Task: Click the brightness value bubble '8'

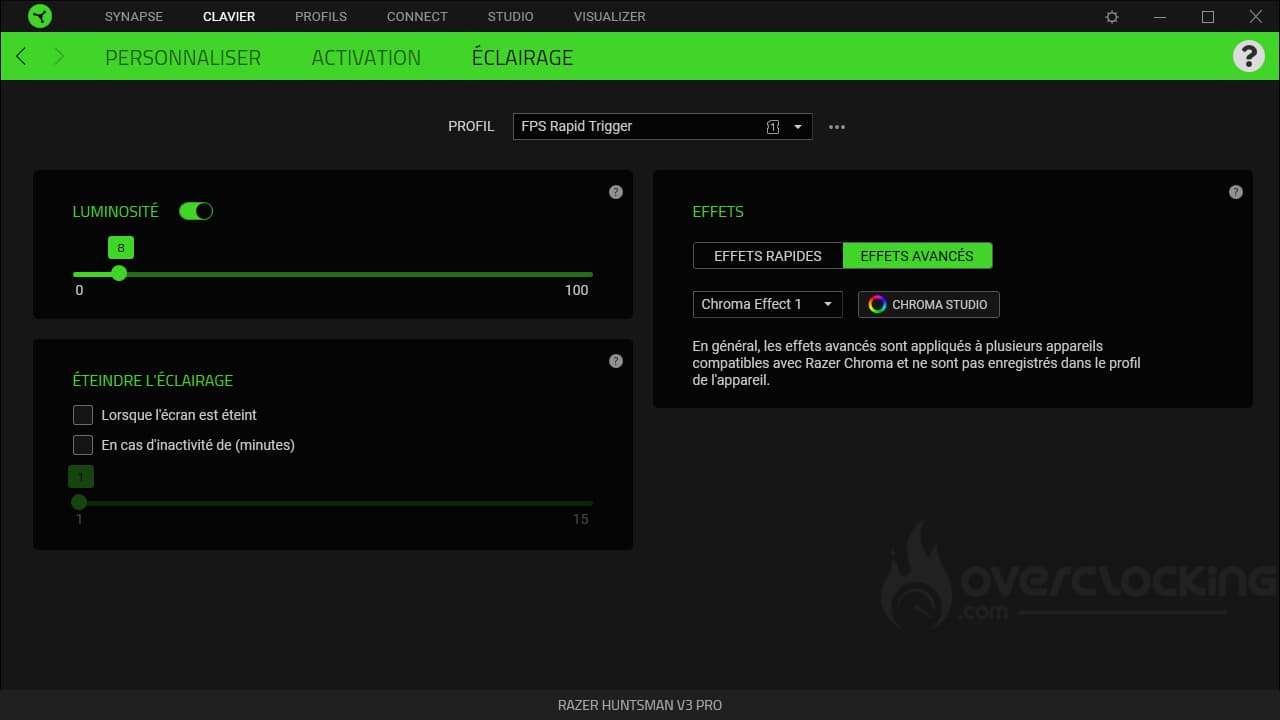Action: 121,248
